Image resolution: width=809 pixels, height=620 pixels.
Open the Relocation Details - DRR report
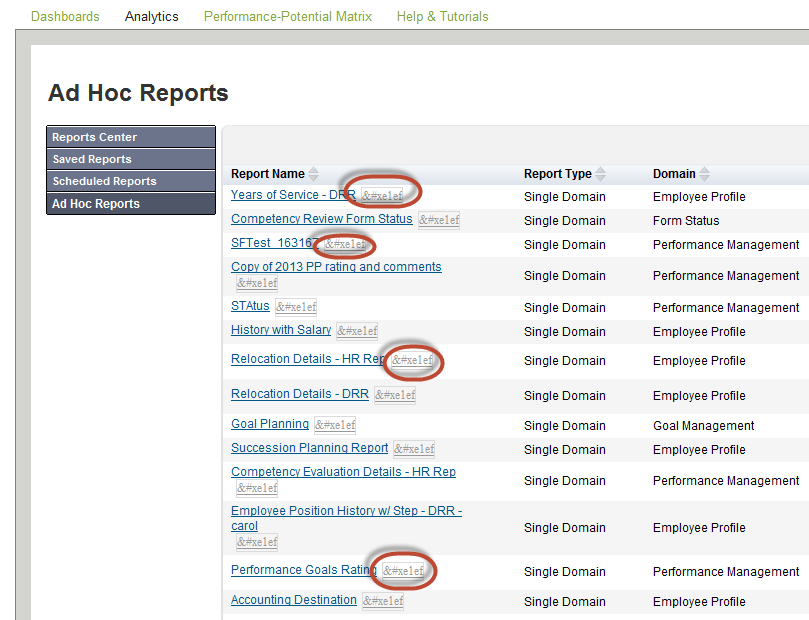tap(300, 394)
